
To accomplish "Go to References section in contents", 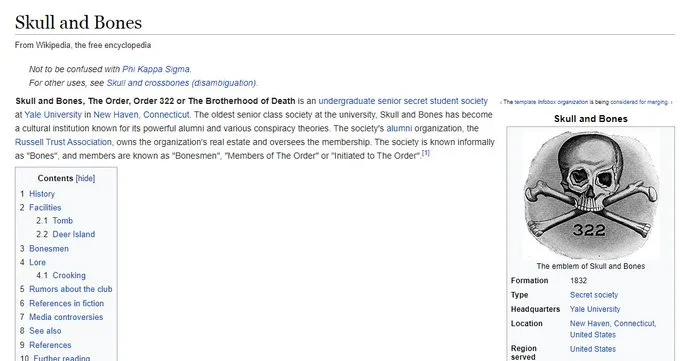I will pos(50,345).
